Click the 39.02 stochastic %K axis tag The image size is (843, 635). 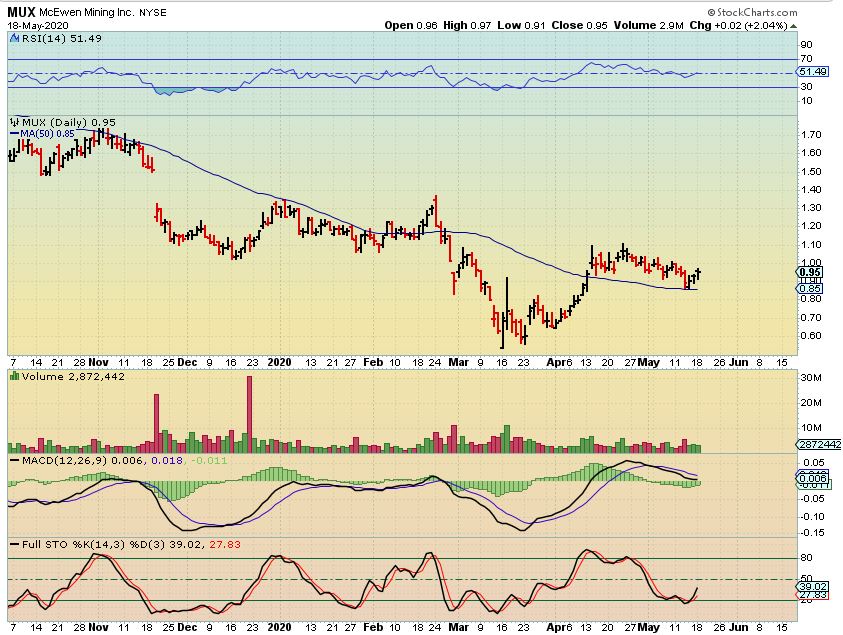click(813, 587)
